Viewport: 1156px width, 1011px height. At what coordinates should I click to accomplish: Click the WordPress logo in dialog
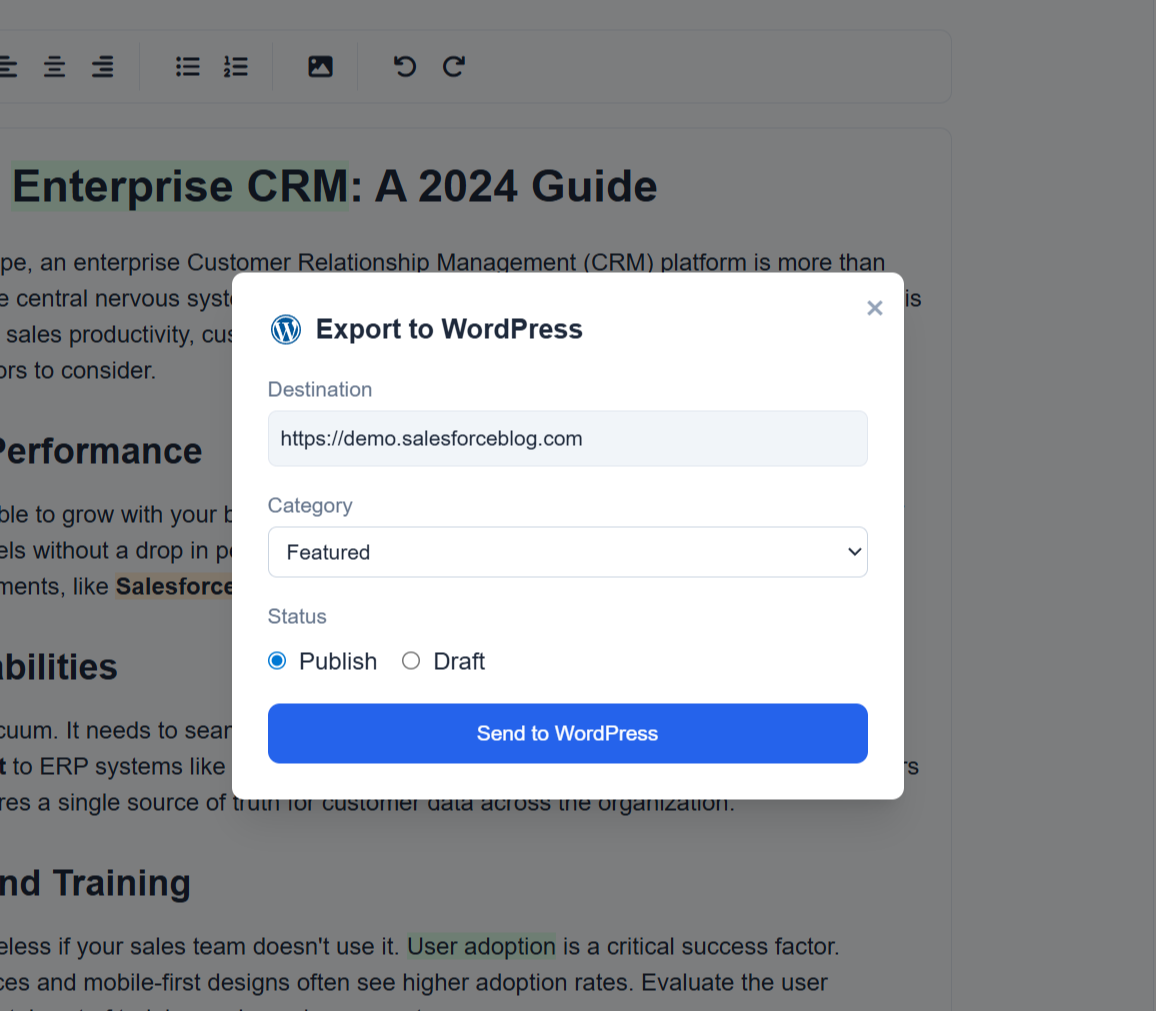tap(285, 329)
